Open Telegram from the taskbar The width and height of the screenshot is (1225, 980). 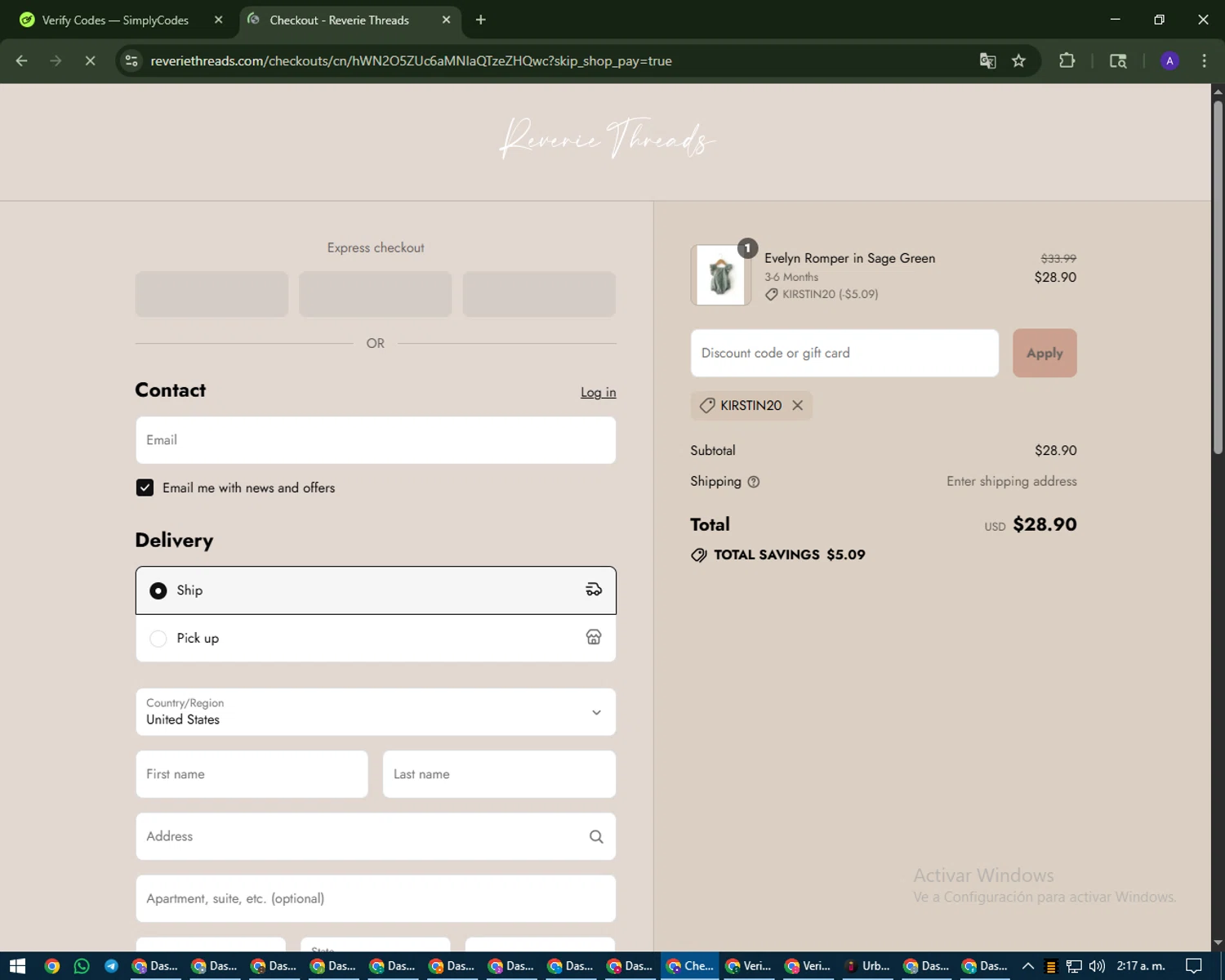(111, 966)
